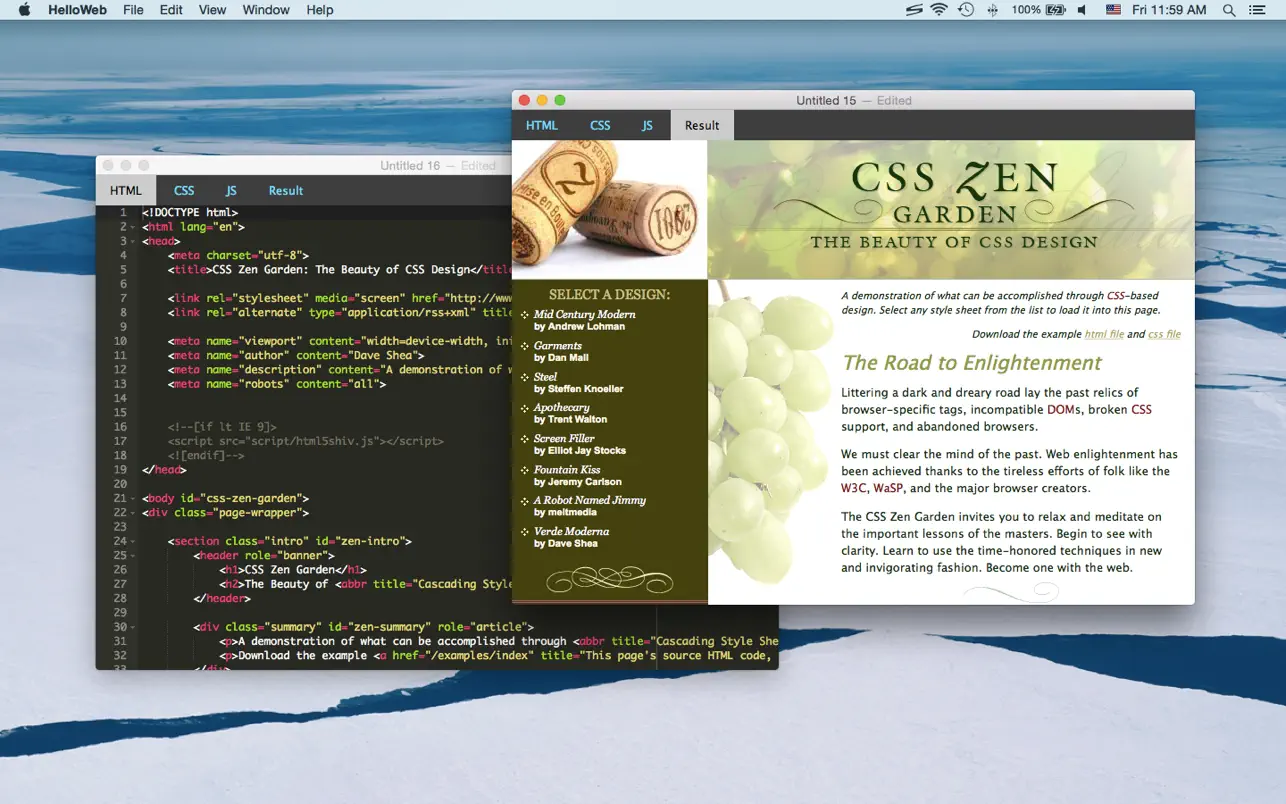Click the Wi-Fi status icon
The image size is (1286, 804).
tap(938, 10)
